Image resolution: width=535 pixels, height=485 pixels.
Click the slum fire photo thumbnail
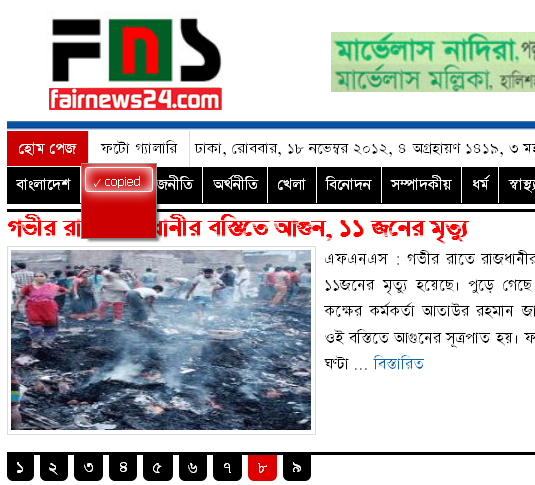161,340
